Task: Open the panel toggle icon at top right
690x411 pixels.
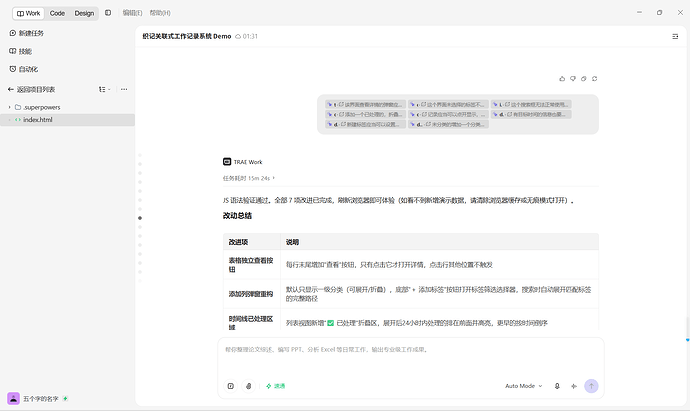Action: click(x=675, y=37)
